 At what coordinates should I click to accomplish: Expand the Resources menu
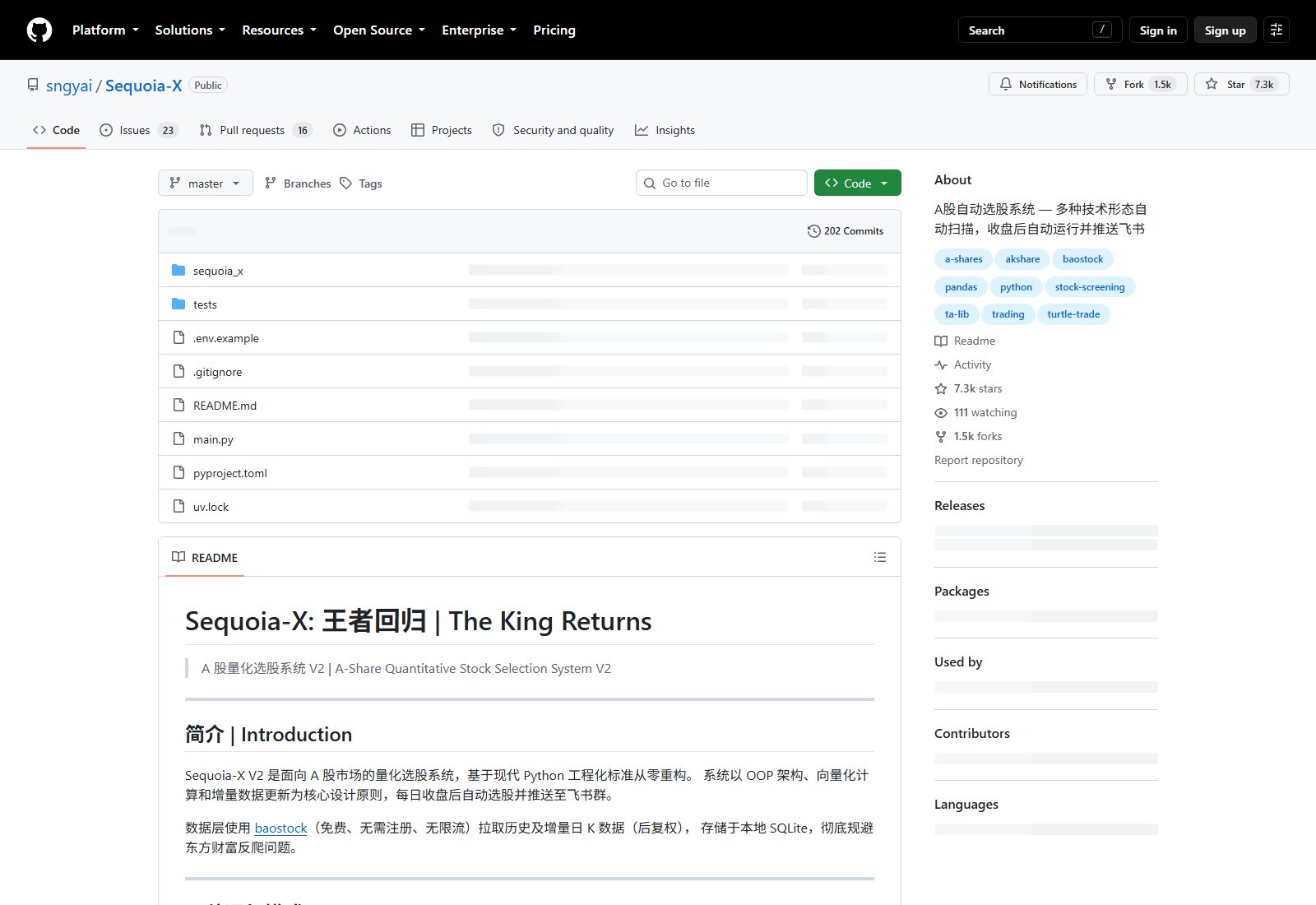(279, 30)
